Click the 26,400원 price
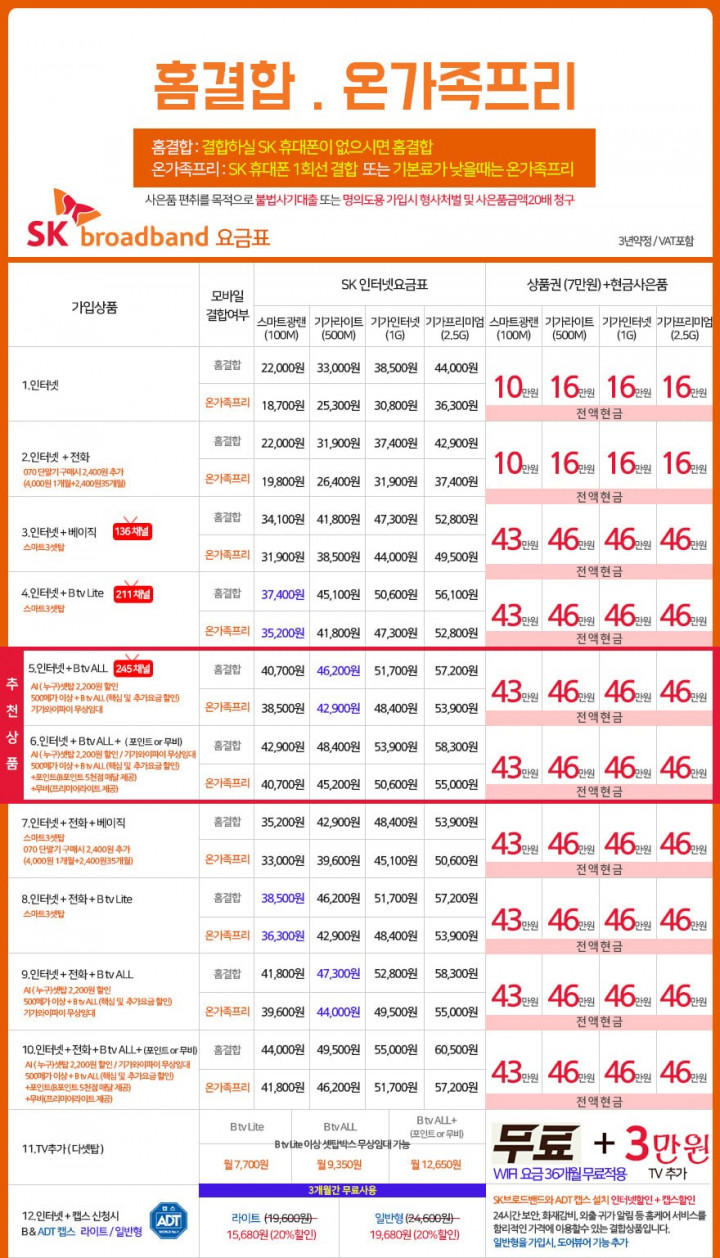 point(339,481)
